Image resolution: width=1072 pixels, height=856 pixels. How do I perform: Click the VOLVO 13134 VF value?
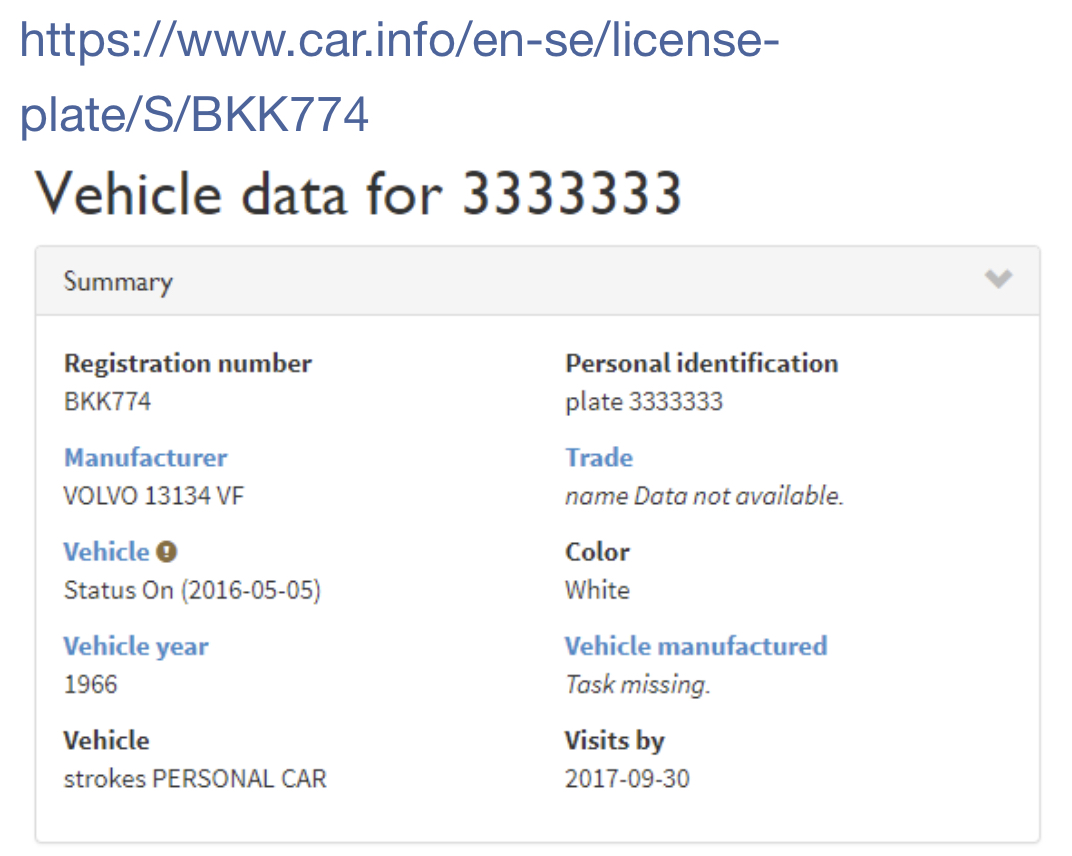[153, 496]
